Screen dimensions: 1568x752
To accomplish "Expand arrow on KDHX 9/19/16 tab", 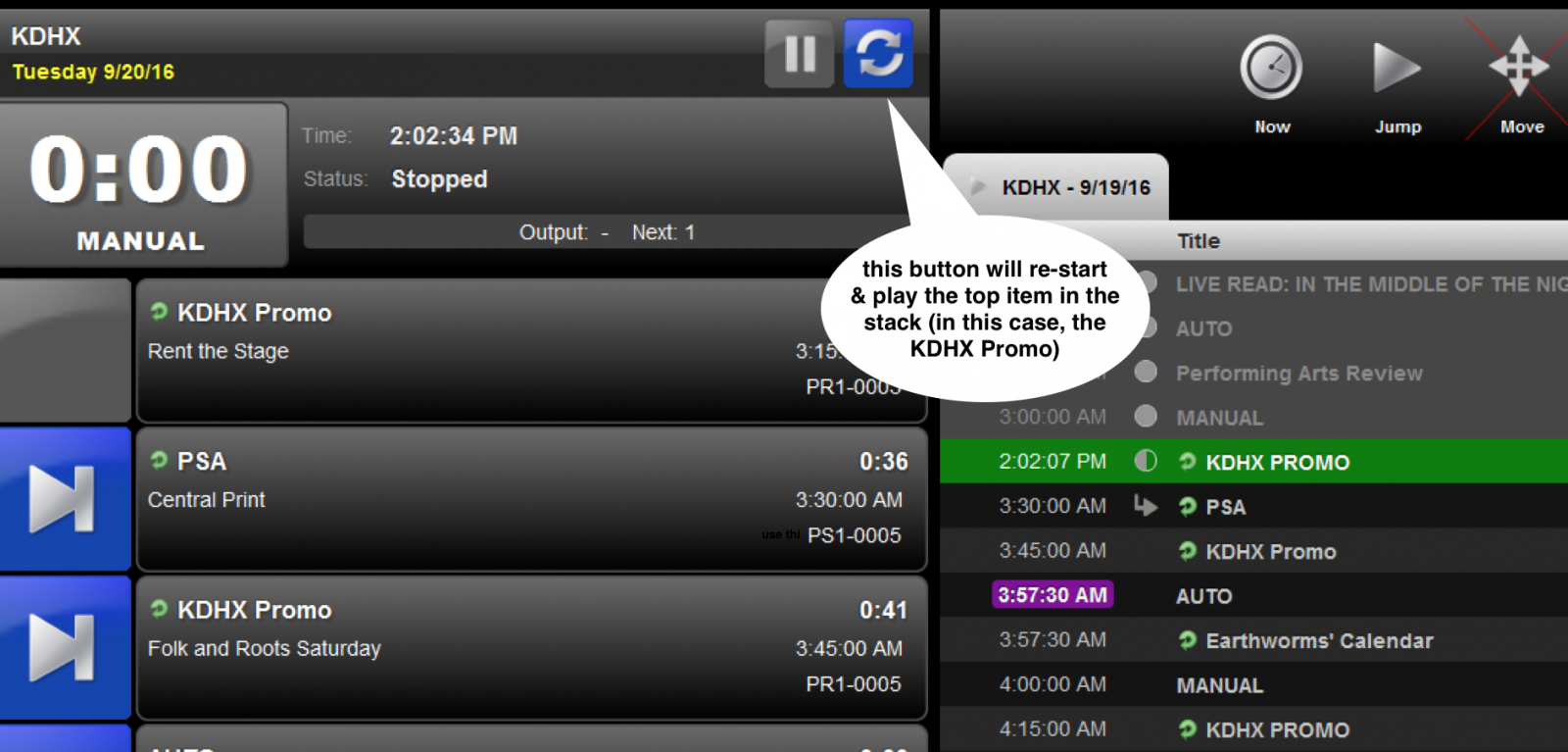I will point(977,186).
